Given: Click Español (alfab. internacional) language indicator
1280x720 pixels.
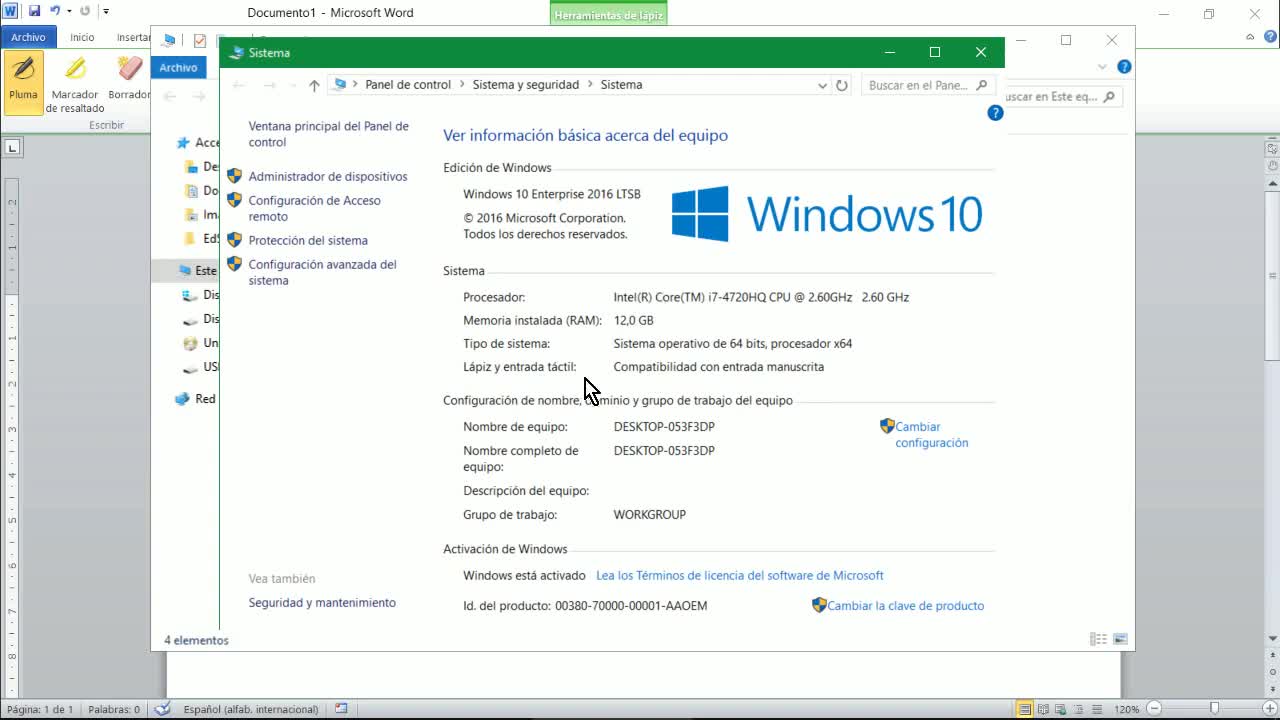Looking at the screenshot, I should [251, 709].
